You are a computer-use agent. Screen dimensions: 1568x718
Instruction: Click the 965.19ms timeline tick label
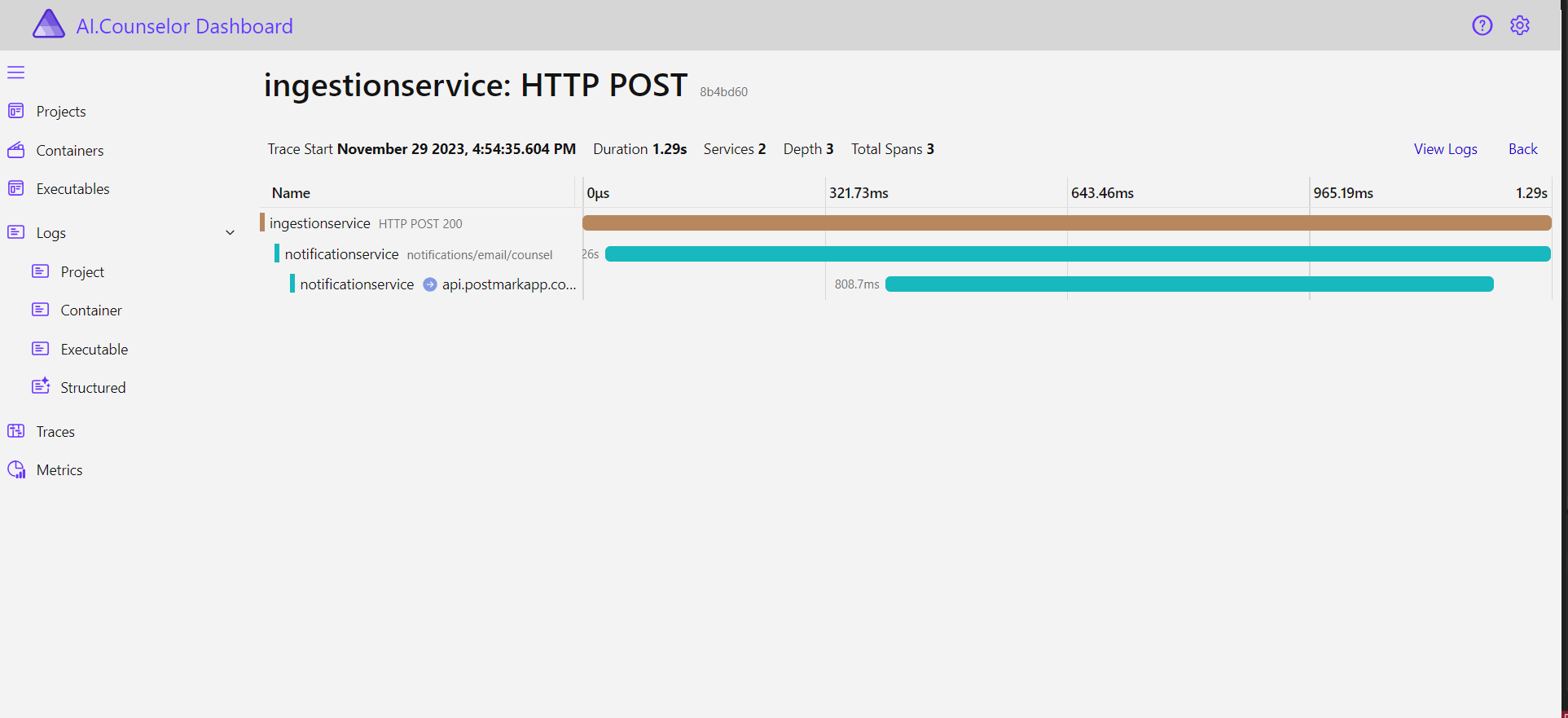(x=1343, y=193)
